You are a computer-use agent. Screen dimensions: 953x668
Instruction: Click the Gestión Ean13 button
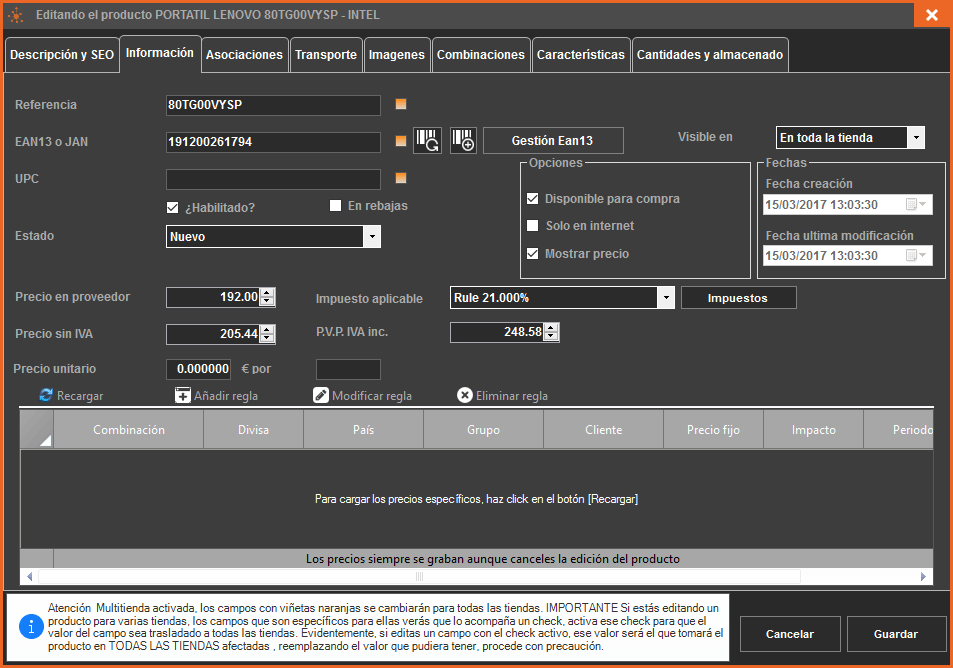552,141
